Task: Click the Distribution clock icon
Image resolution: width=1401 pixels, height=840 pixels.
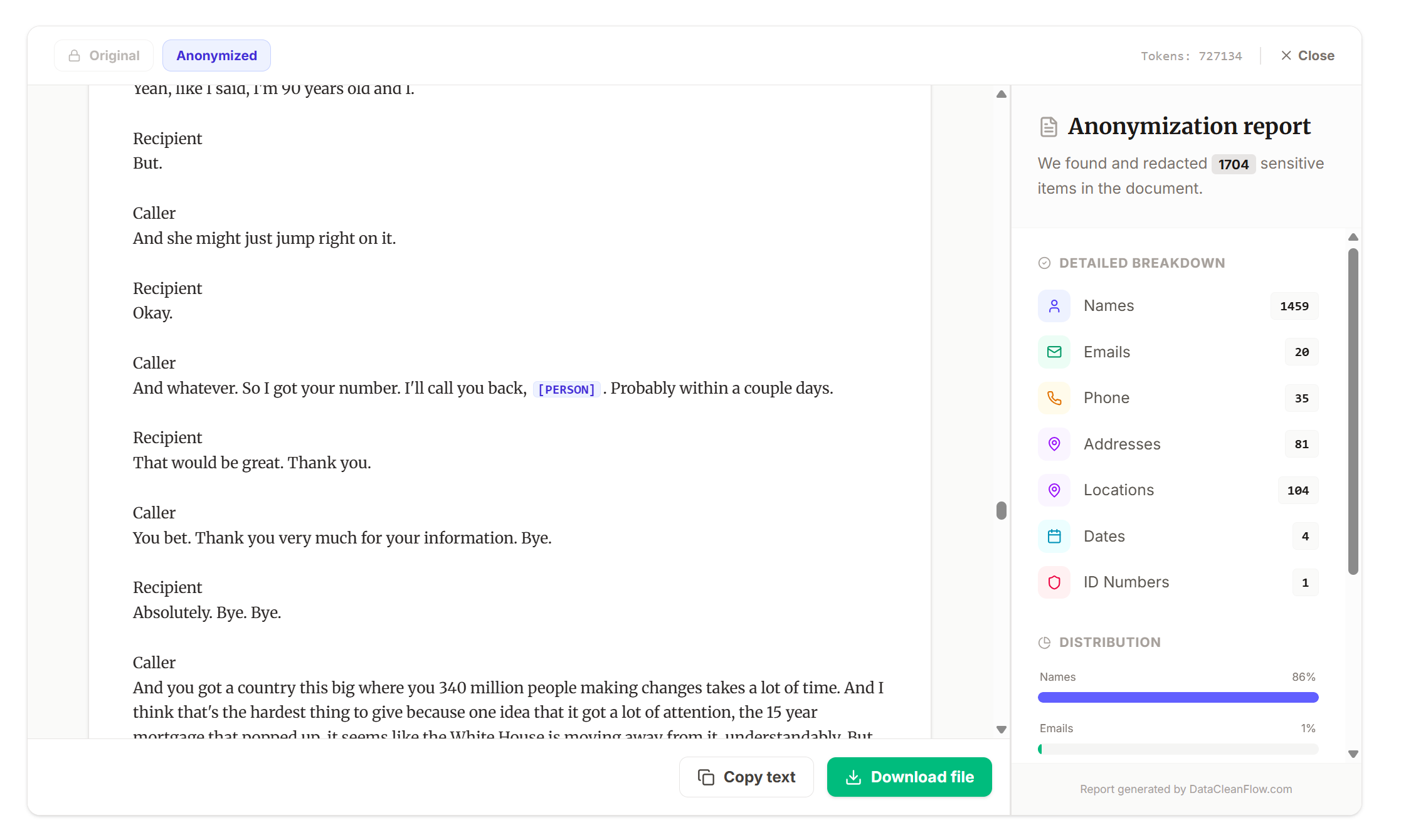Action: 1044,642
